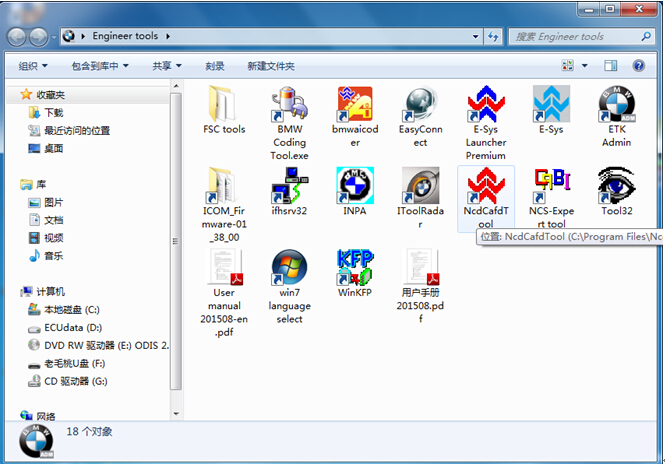Click the root icon in address bar
665x466 pixels.
69,36
